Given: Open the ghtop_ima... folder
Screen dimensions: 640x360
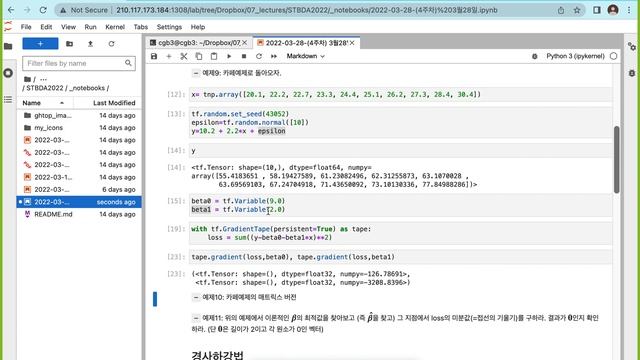Looking at the screenshot, I should coord(79,116).
